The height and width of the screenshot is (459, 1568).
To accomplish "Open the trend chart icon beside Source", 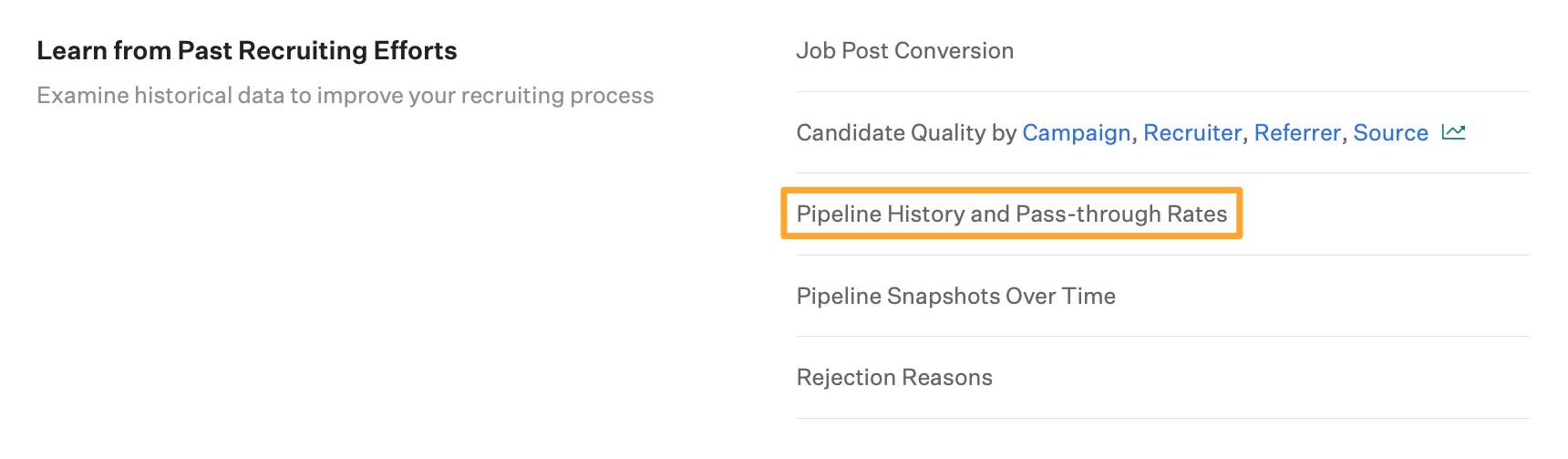I will [1453, 132].
